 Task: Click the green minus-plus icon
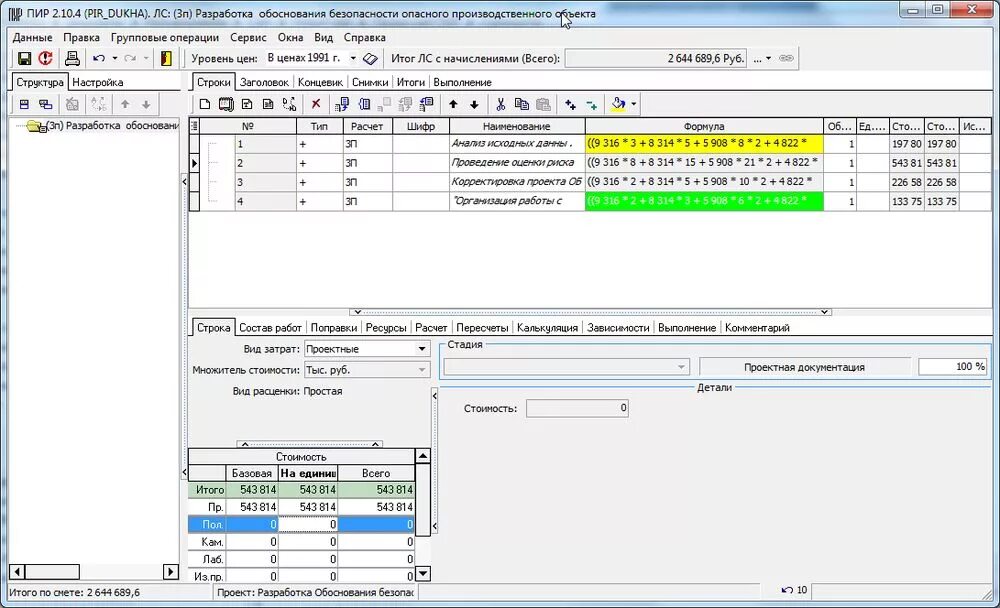point(592,105)
